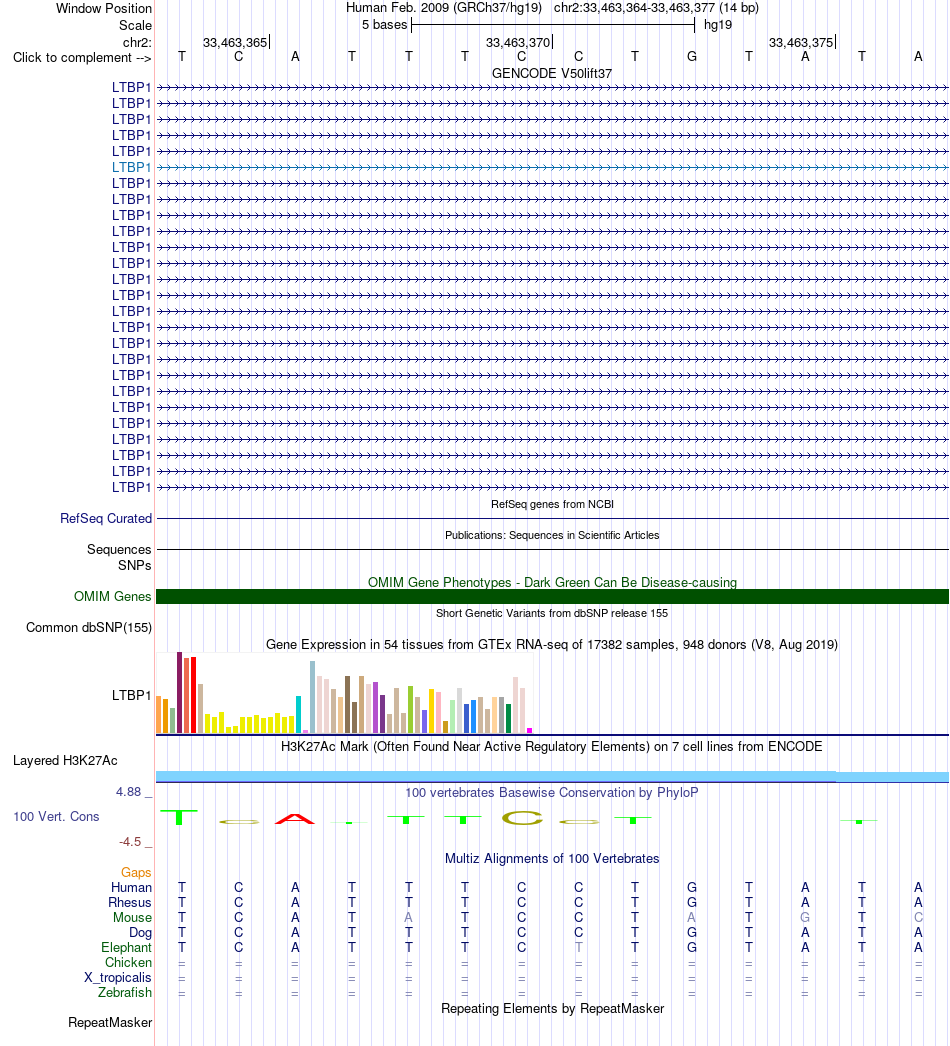This screenshot has height=1046, width=950.
Task: Click the GENCODE V50lift37 track title
Action: (x=552, y=73)
